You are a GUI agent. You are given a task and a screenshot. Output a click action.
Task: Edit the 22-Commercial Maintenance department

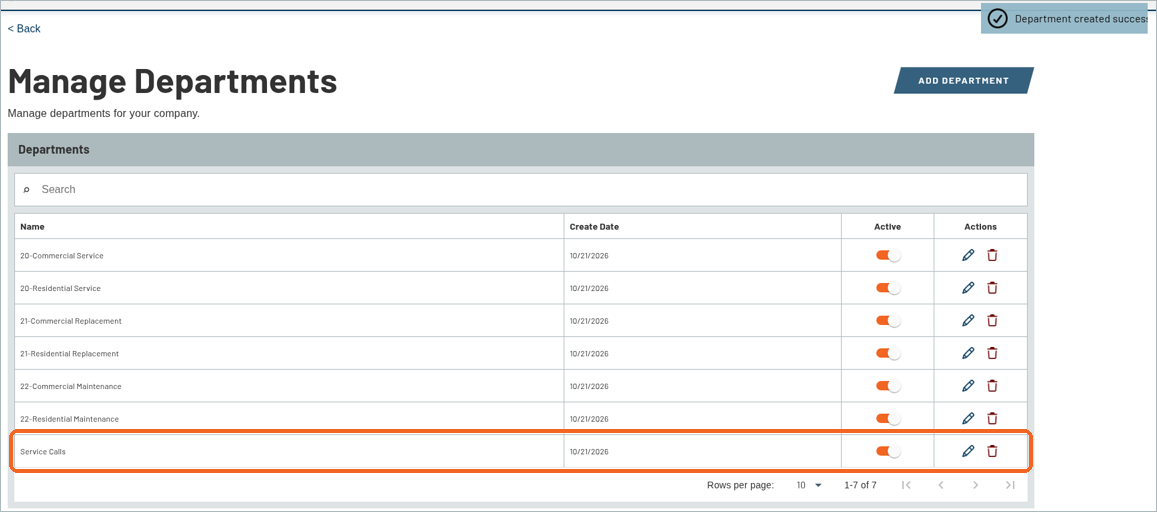coord(968,385)
